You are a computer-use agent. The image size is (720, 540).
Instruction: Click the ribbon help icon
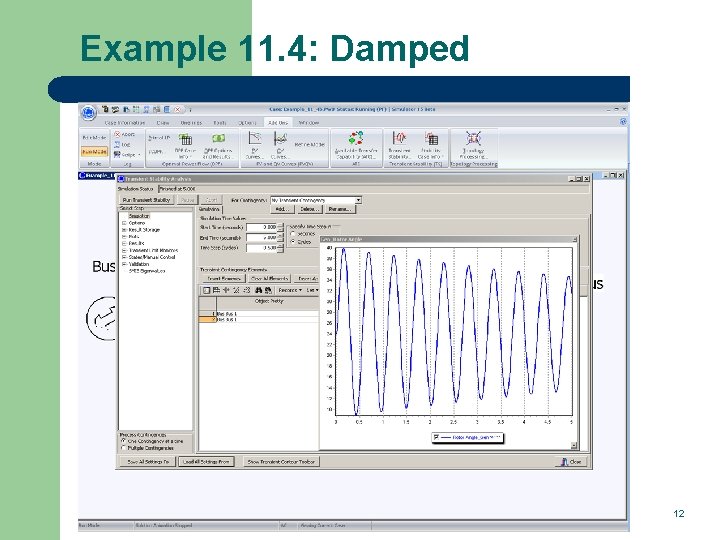(623, 122)
